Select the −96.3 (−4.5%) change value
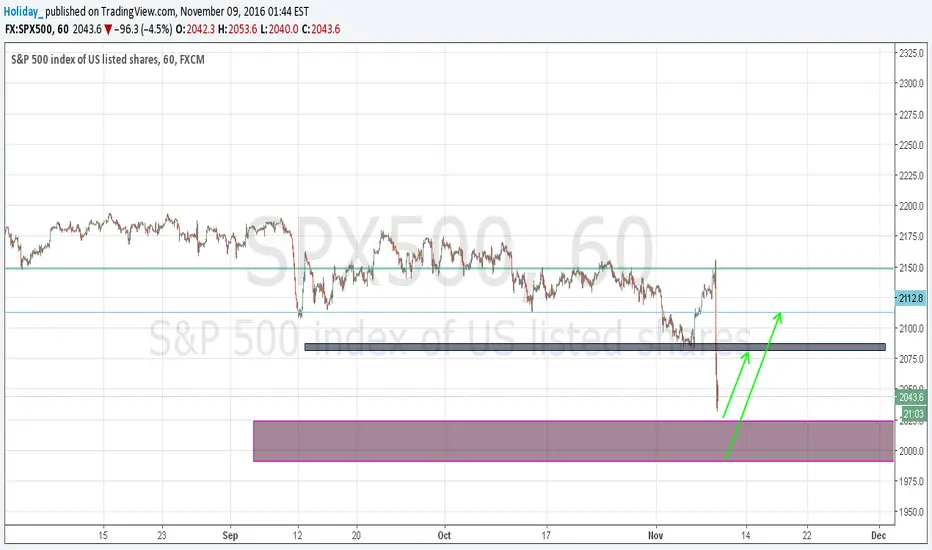Screen dimensions: 932x550 143,29
